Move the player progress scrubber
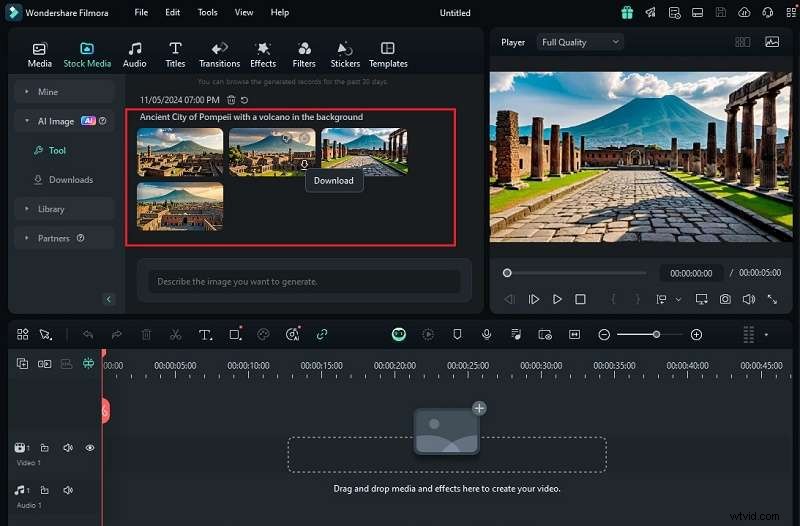Viewport: 800px width, 526px height. 507,273
